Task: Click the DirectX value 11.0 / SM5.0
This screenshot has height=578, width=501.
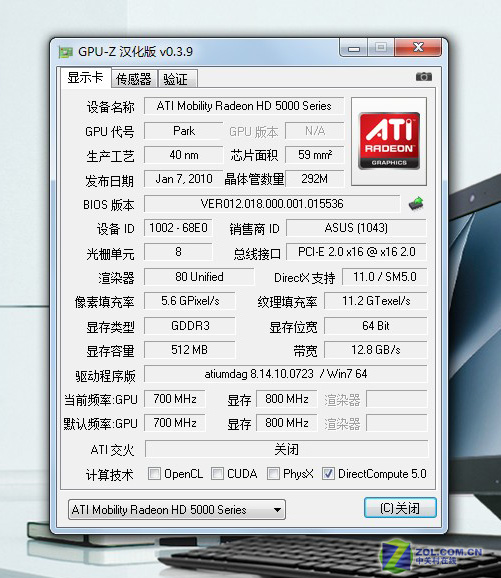Action: [385, 276]
